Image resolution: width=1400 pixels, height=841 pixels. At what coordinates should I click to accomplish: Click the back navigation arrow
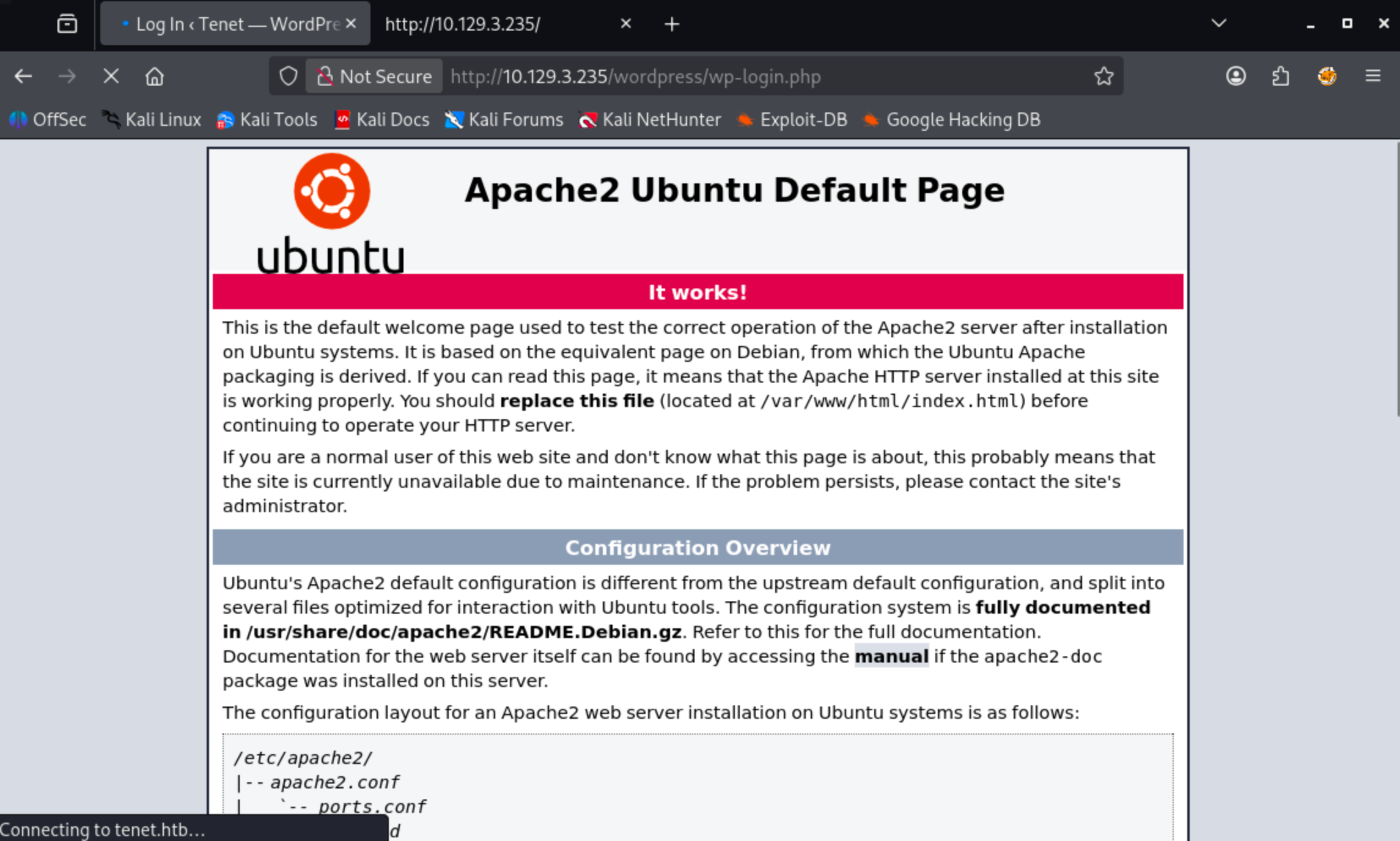click(23, 76)
